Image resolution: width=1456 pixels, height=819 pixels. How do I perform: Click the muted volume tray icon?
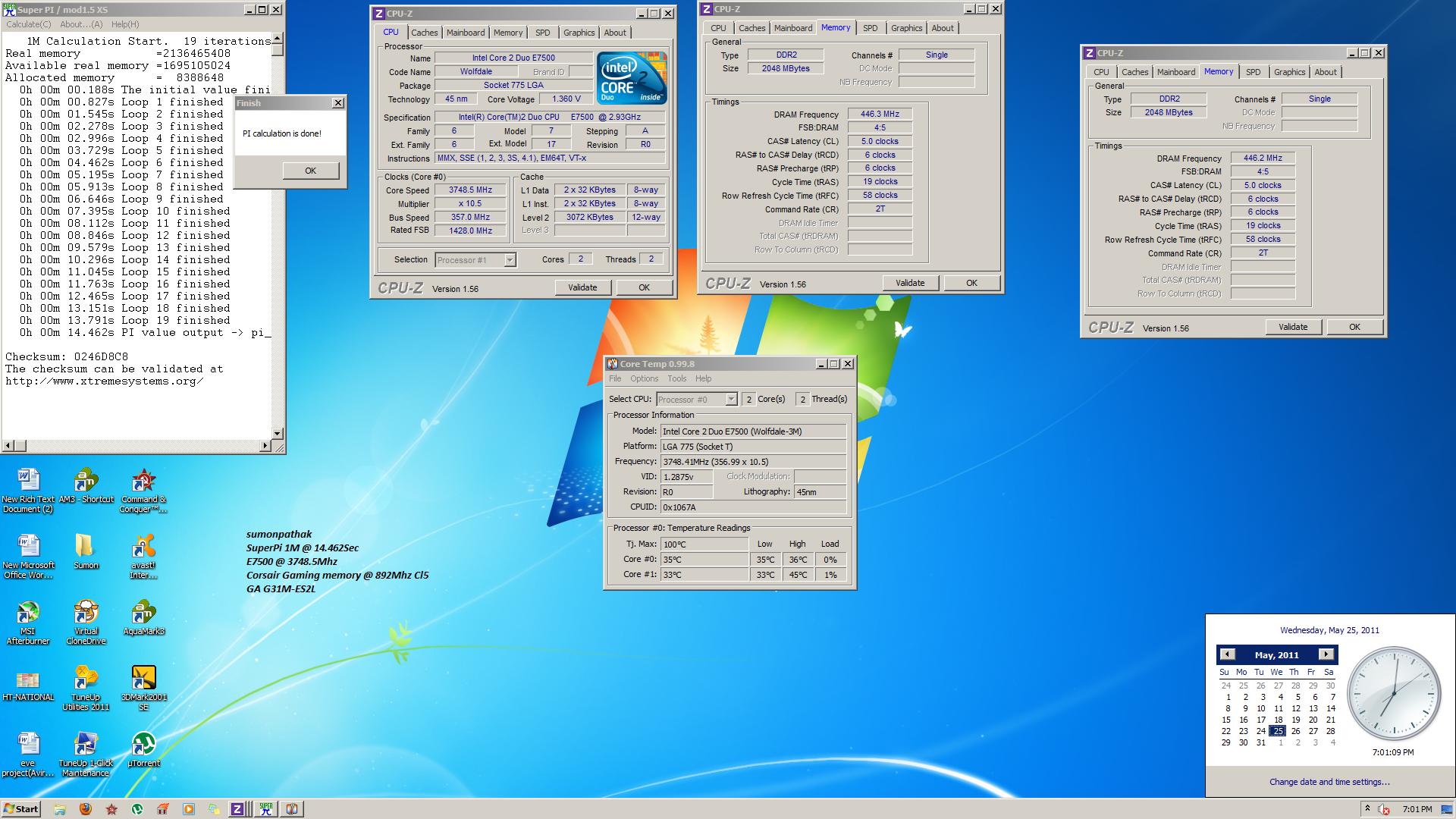[x=1384, y=809]
